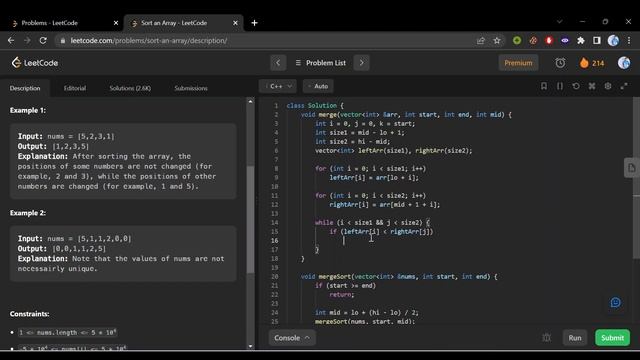Image resolution: width=640 pixels, height=360 pixels.
Task: Reload the current page
Action: pyautogui.click(x=43, y=40)
